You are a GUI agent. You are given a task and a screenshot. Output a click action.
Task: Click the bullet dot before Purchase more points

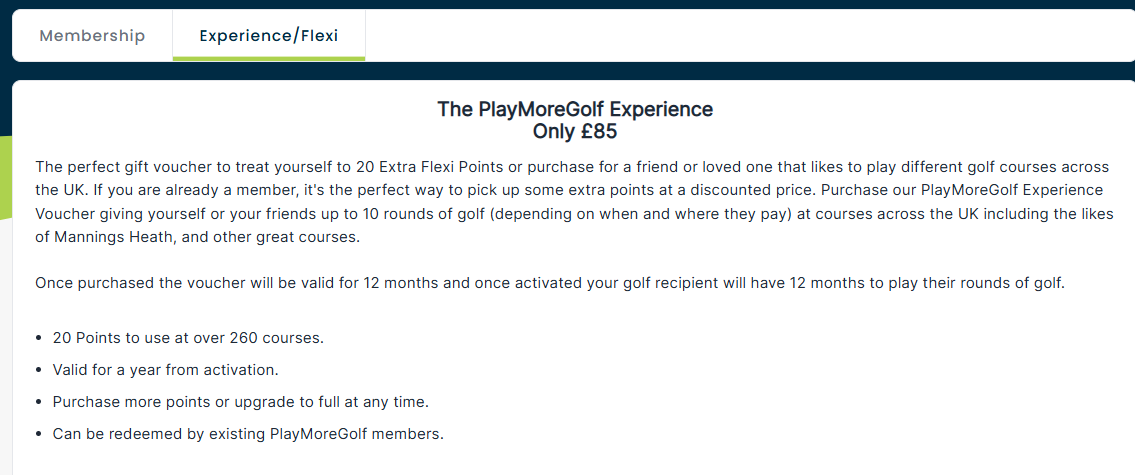coord(38,403)
